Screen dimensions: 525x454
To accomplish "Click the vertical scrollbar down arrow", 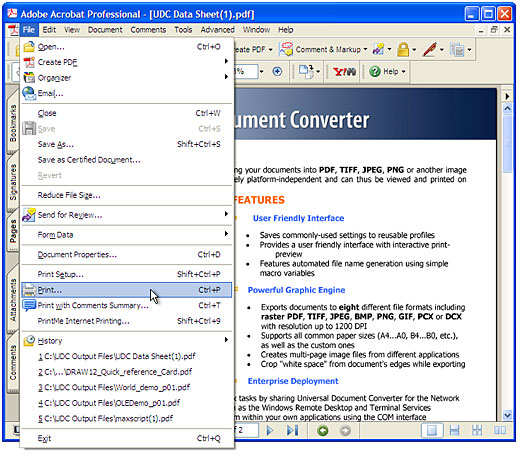I will 508,415.
